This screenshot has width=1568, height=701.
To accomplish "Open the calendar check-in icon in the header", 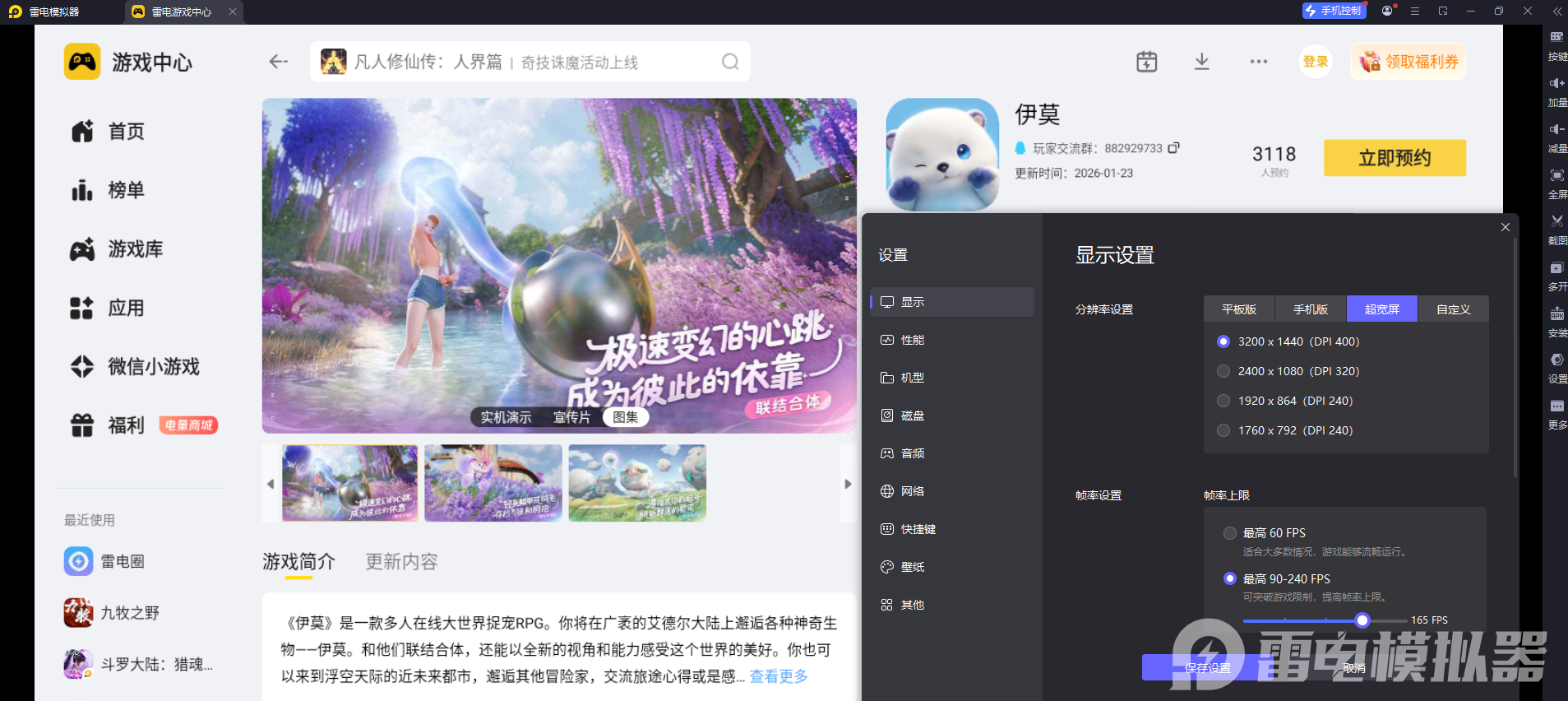I will (1146, 62).
